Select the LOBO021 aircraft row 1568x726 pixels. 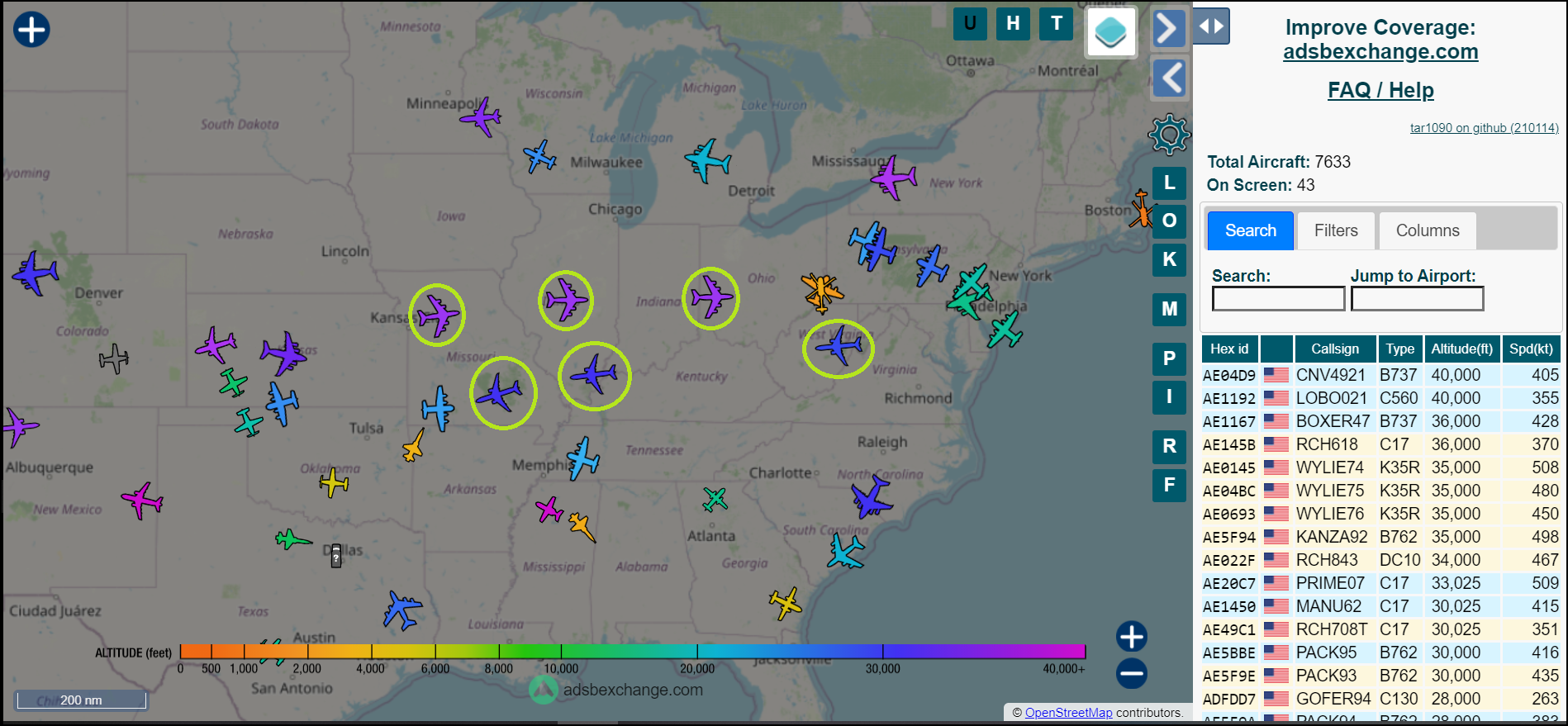click(1380, 398)
